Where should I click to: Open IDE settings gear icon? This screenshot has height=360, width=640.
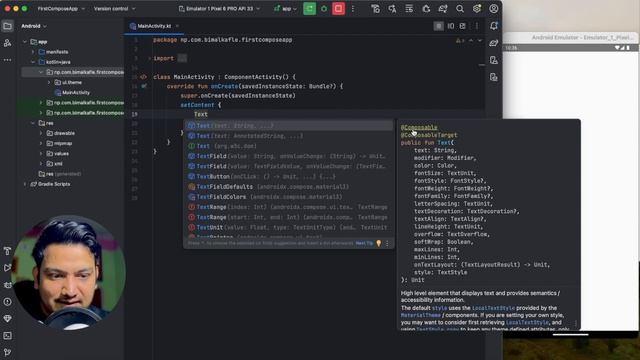tap(477, 9)
